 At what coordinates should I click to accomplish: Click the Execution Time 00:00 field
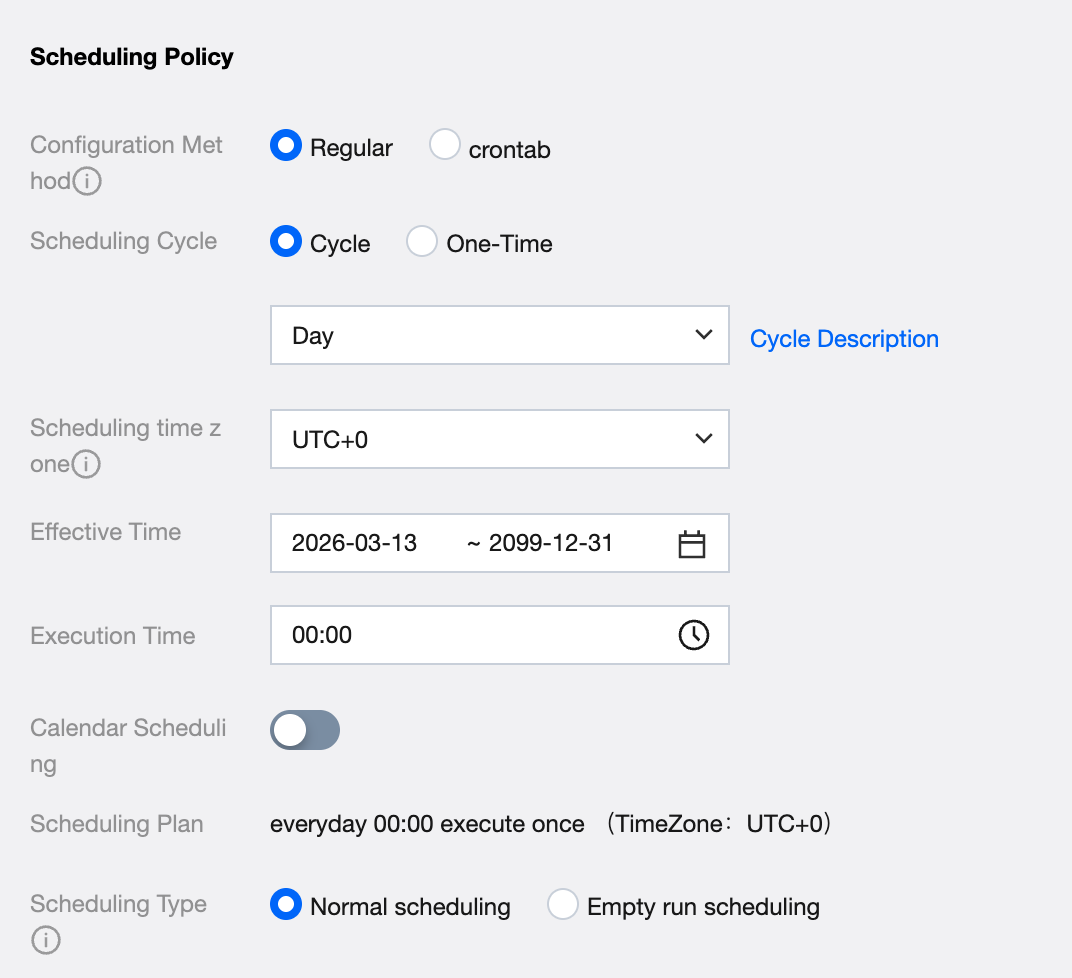pos(470,635)
